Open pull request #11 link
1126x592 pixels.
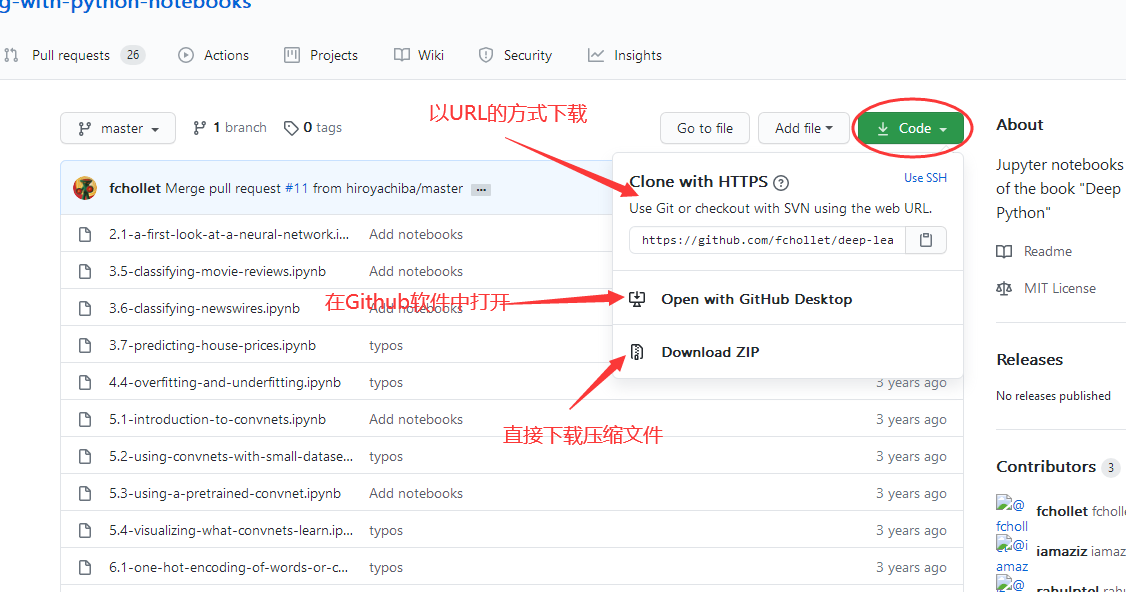coord(297,188)
